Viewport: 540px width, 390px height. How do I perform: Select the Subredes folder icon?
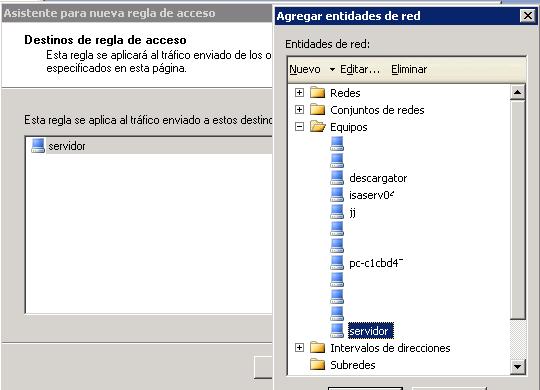pyautogui.click(x=318, y=365)
